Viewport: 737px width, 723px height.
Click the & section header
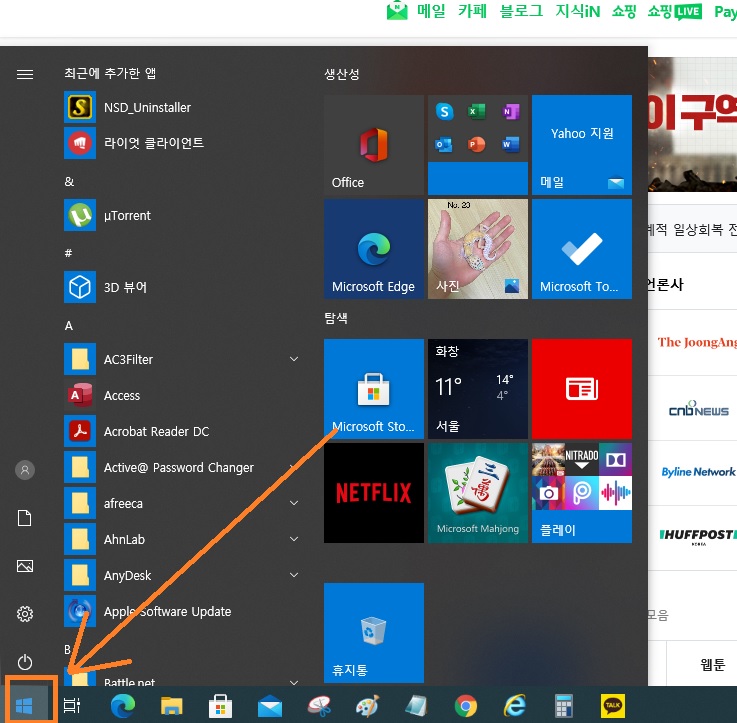(x=69, y=181)
